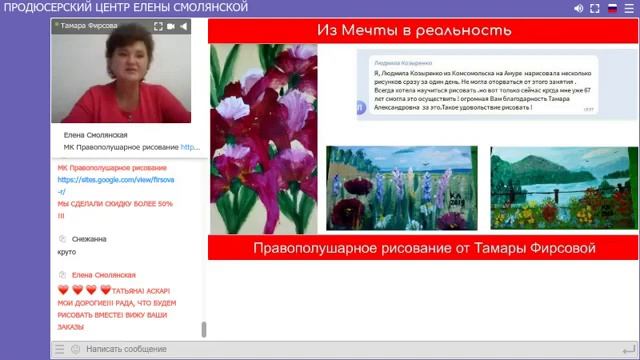
Task: Click the Из Мечты в реальность banner
Action: 423,31
